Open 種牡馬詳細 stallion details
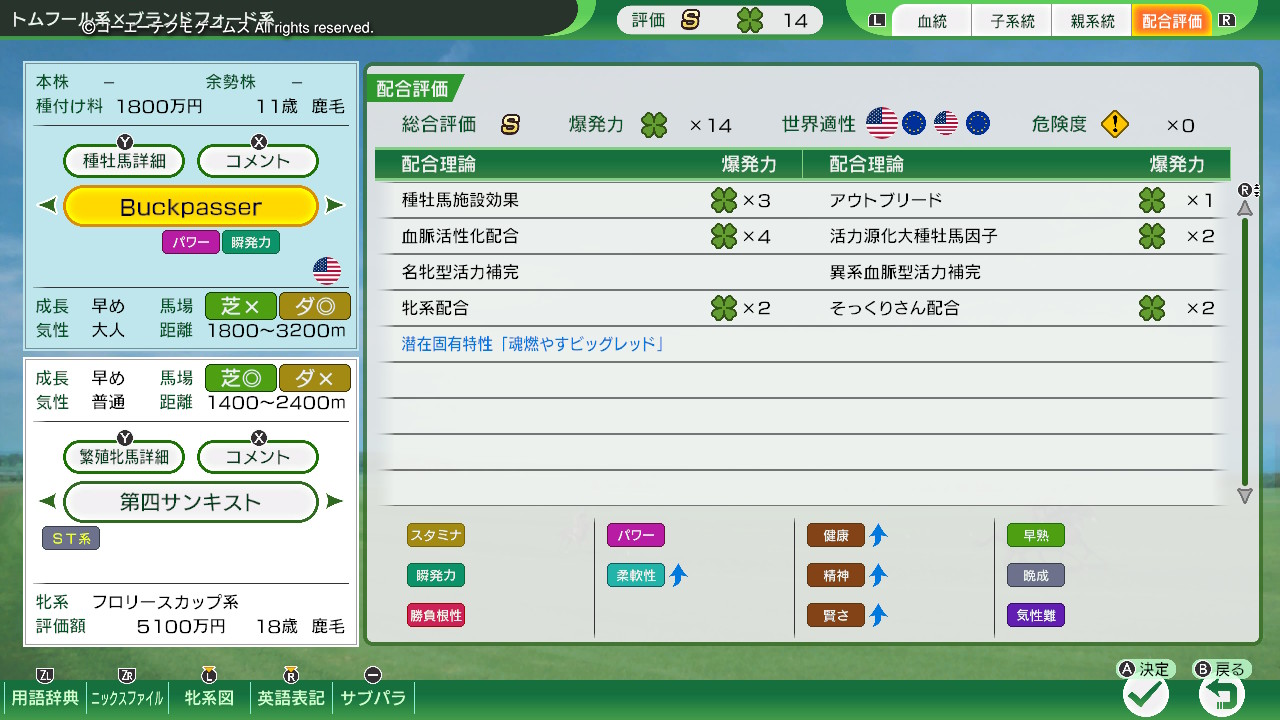The image size is (1280, 720). tap(125, 161)
